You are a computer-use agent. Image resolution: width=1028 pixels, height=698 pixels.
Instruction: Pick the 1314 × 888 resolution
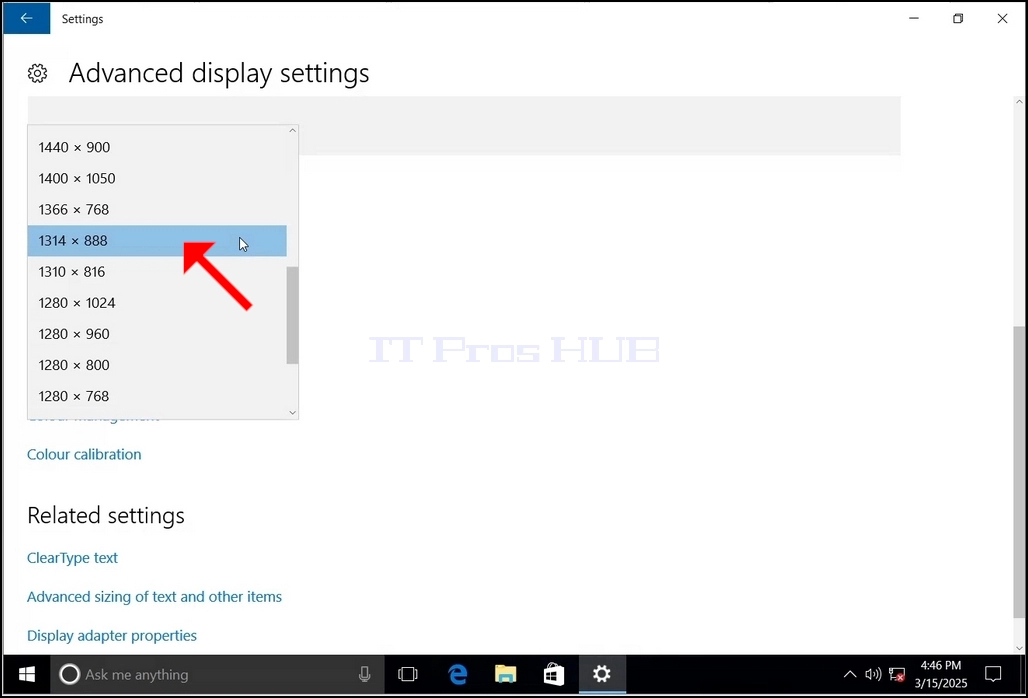157,241
